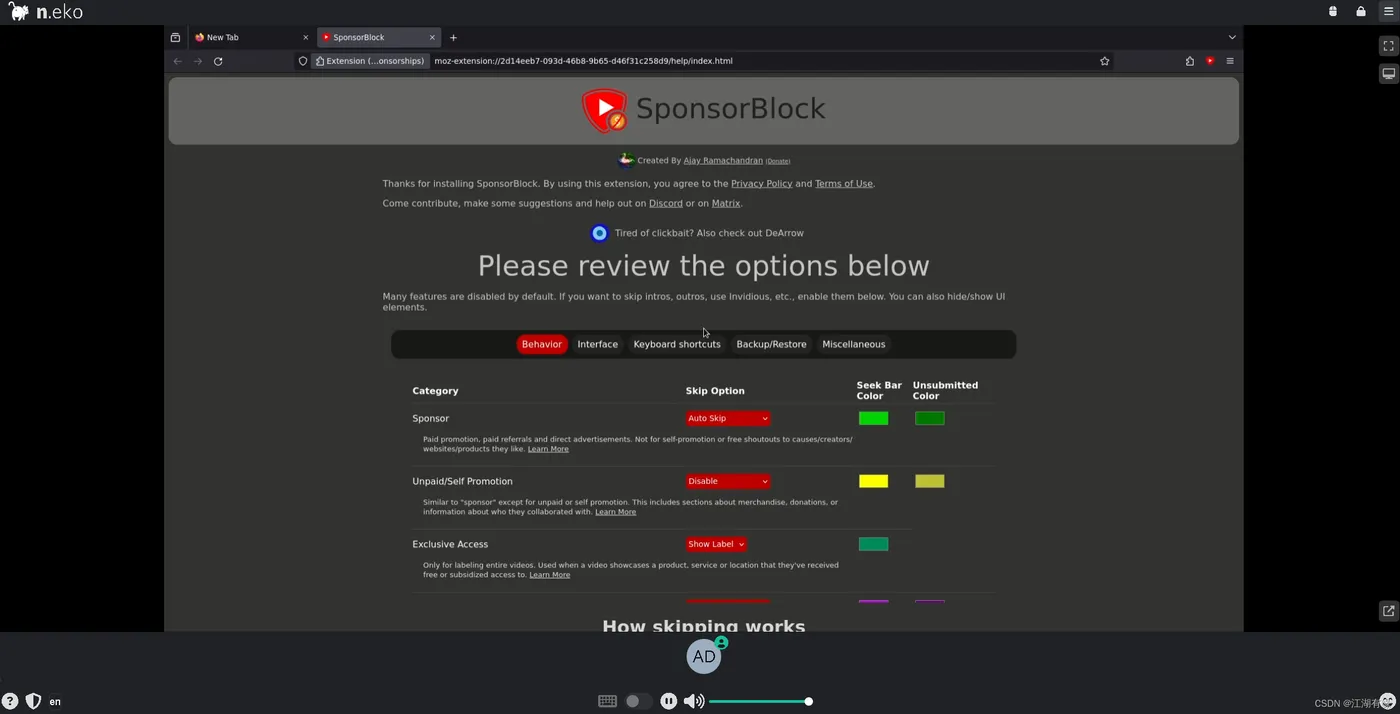Click the n.eko mouse control icon
This screenshot has width=1400, height=714.
tap(1332, 12)
